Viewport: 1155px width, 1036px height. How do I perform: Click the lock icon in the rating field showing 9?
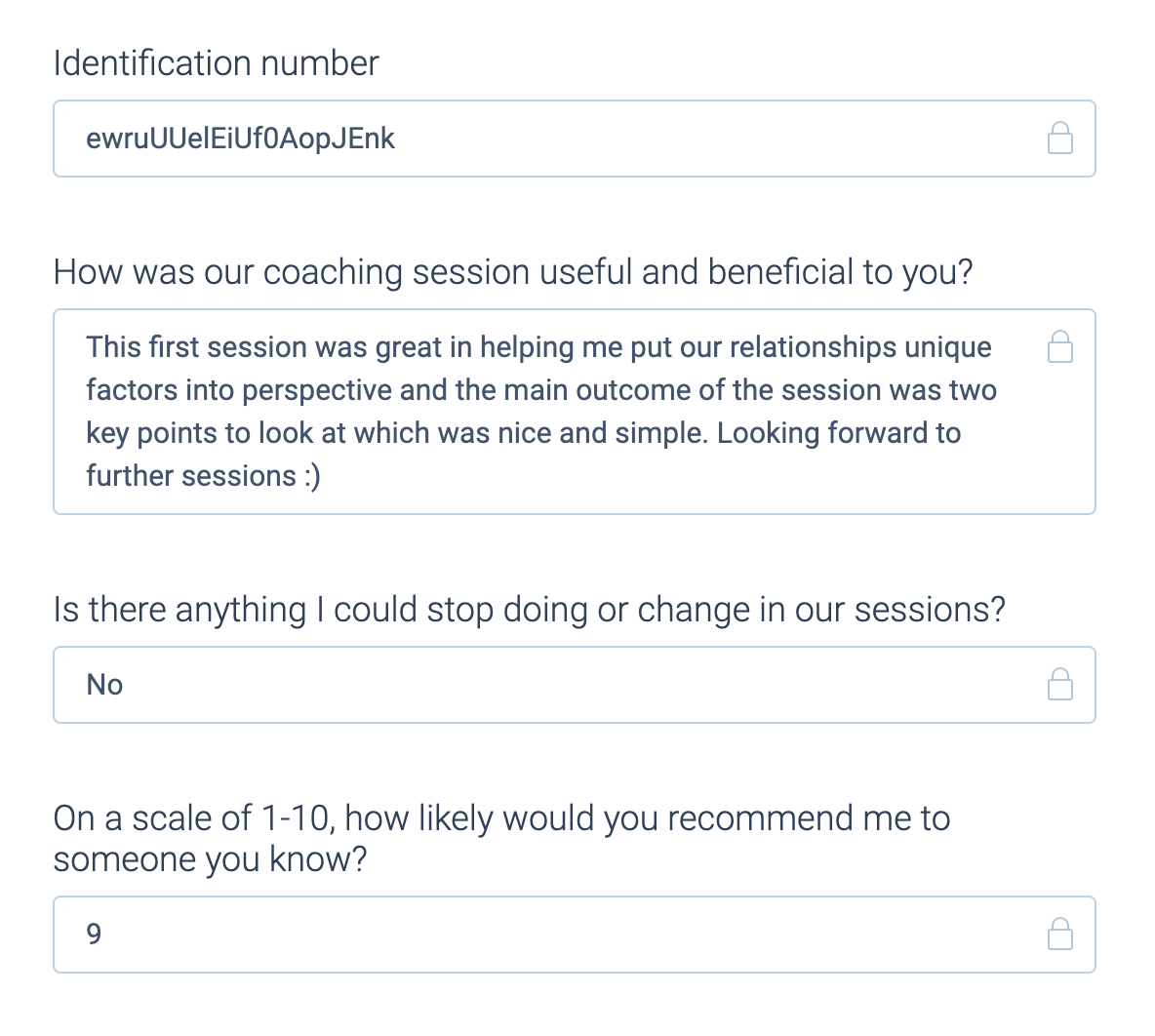[x=1060, y=935]
